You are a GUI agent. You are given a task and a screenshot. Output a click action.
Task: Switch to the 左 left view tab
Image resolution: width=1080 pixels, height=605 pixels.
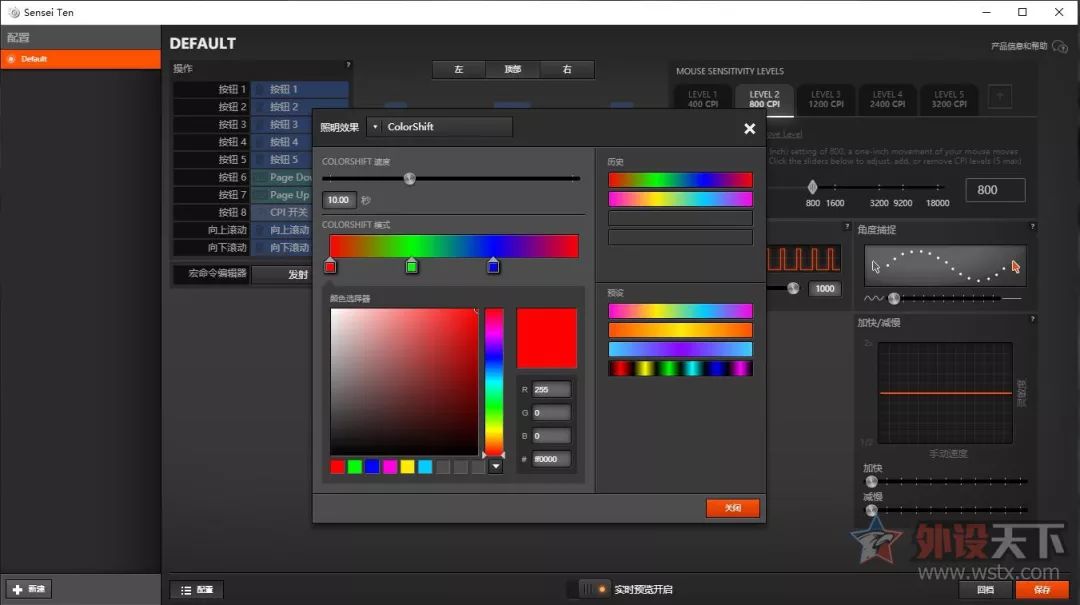pyautogui.click(x=459, y=70)
